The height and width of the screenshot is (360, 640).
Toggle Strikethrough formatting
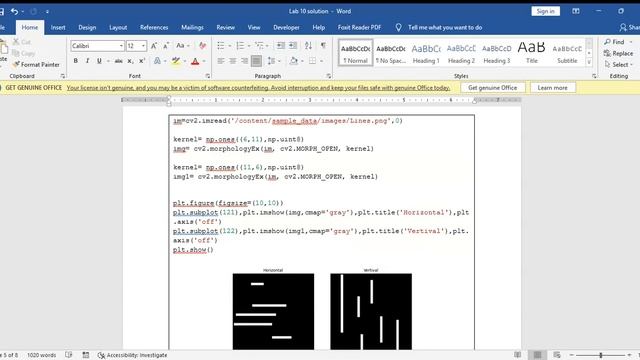(x=118, y=61)
